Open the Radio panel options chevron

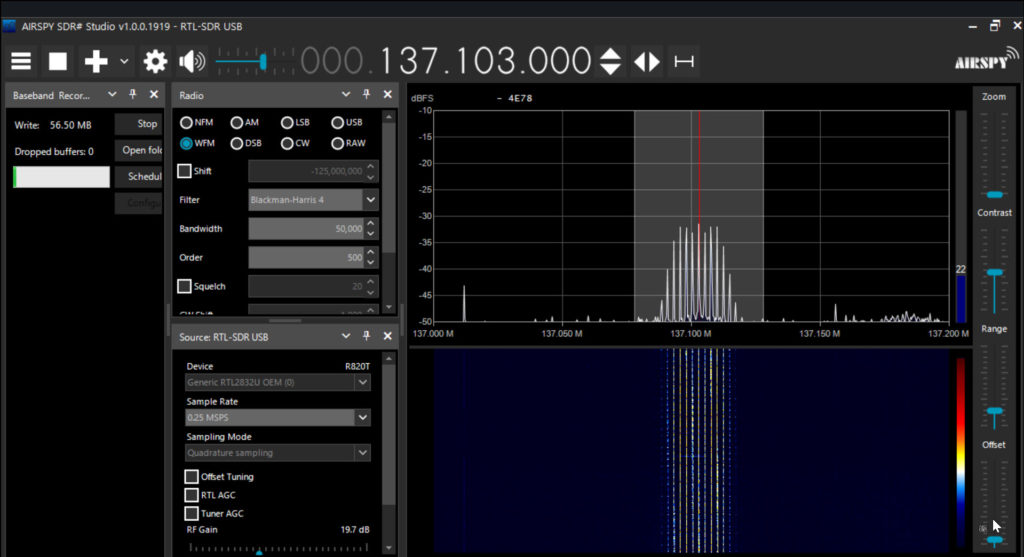coord(346,94)
